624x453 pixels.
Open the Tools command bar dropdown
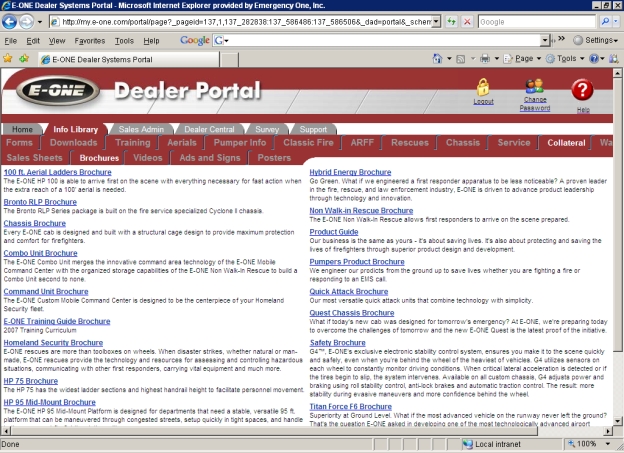point(565,59)
